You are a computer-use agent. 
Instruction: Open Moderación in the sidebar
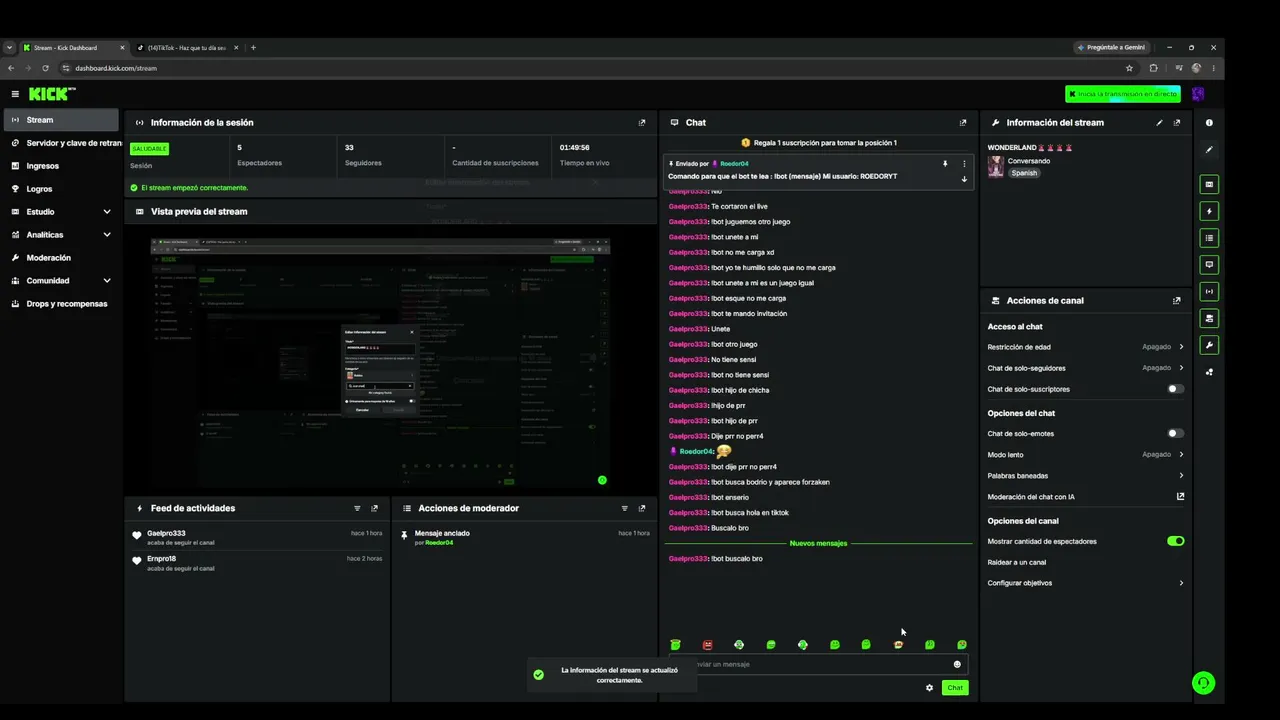[x=63, y=258]
